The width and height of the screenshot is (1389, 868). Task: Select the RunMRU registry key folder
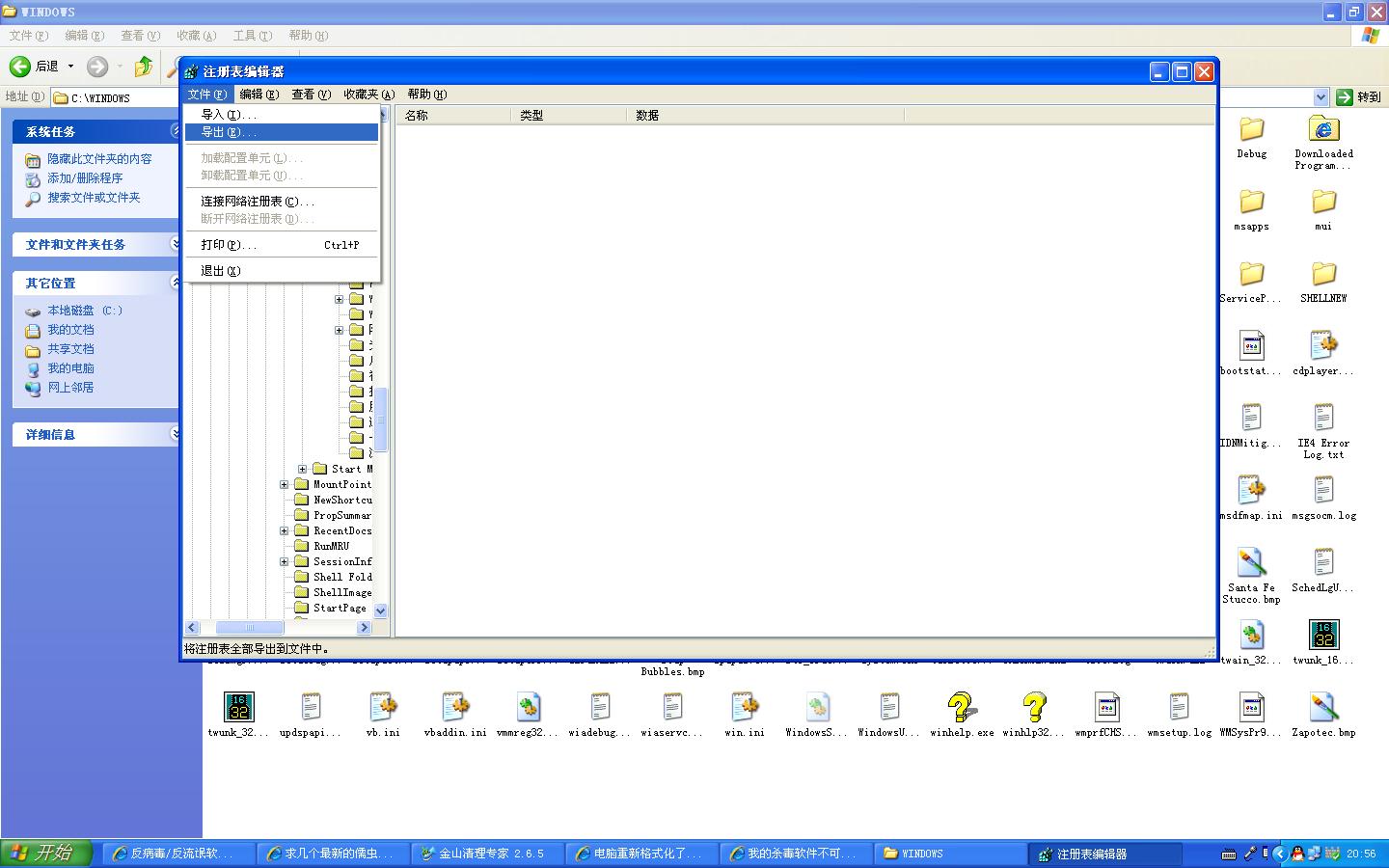[x=331, y=546]
